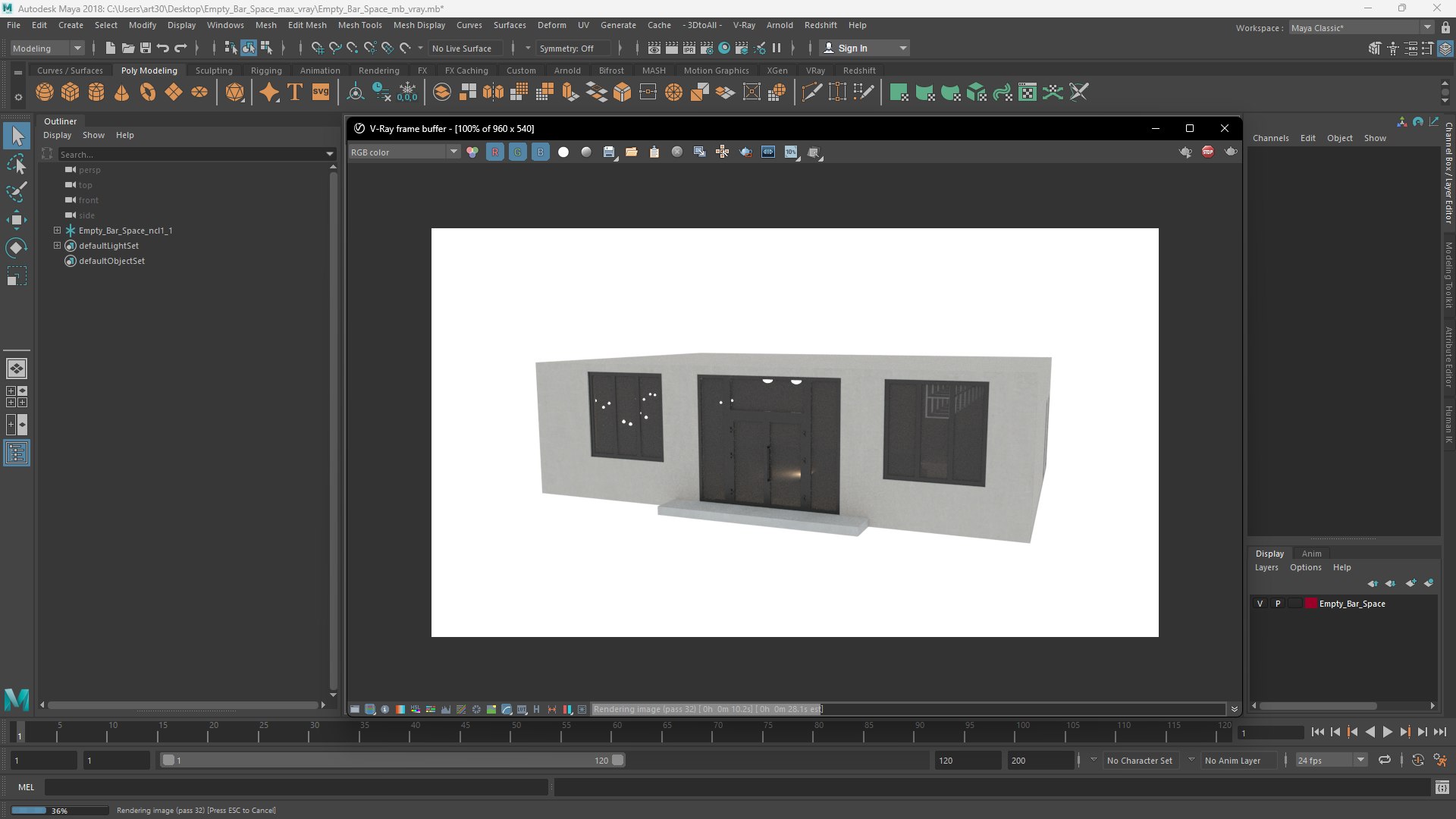Open the Sign In dropdown arrow
The width and height of the screenshot is (1456, 819).
click(x=902, y=48)
